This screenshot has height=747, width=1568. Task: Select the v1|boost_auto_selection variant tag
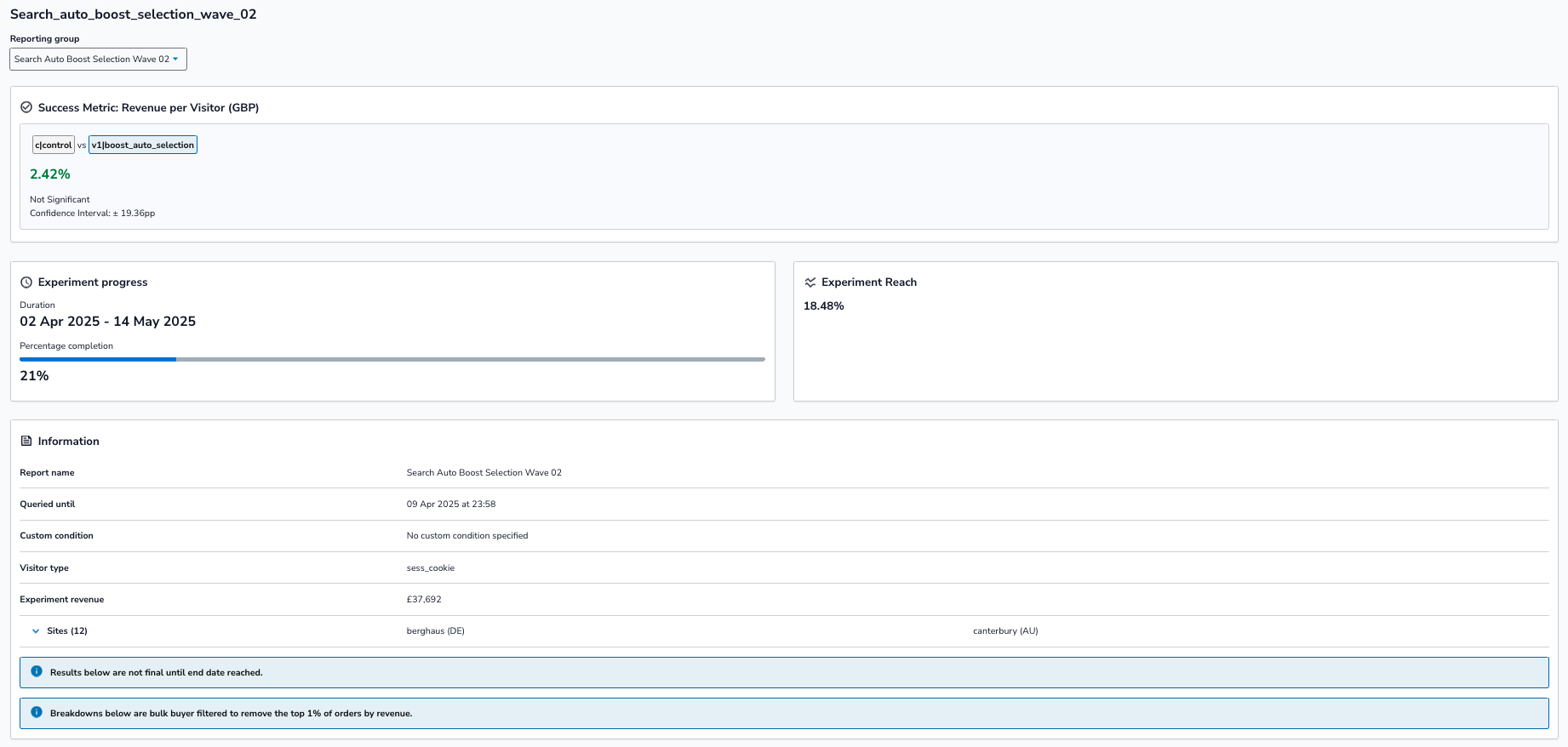pyautogui.click(x=143, y=145)
